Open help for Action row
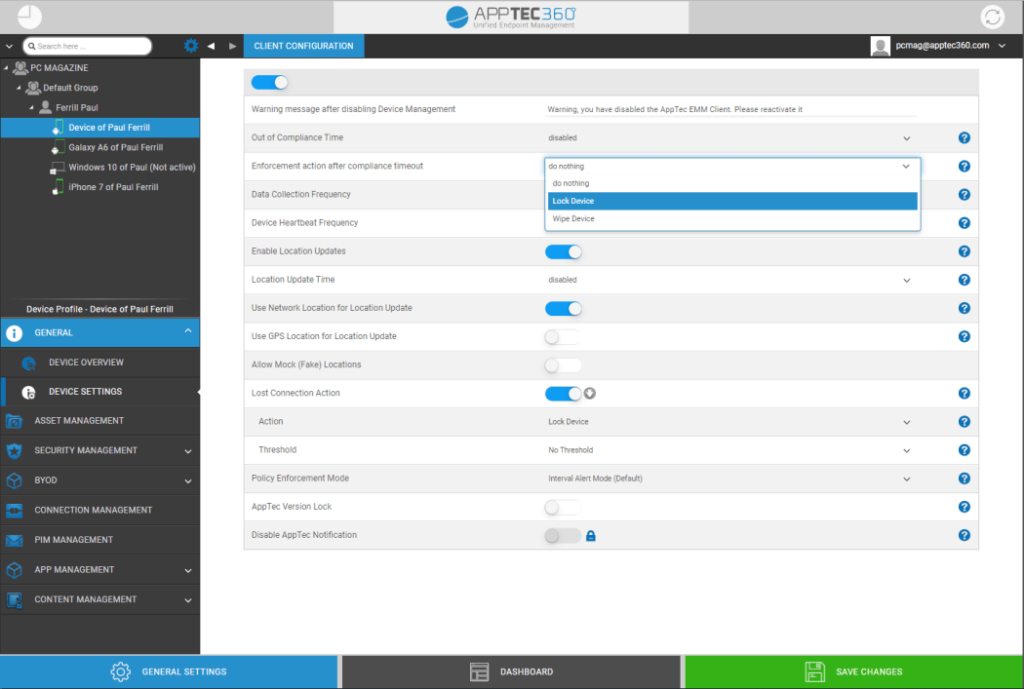Image resolution: width=1024 pixels, height=689 pixels. [x=964, y=422]
